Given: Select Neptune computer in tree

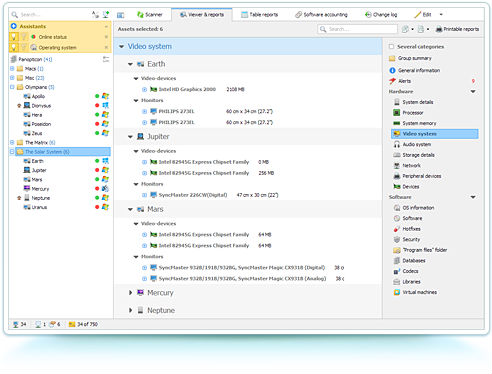Looking at the screenshot, I should pos(37,198).
